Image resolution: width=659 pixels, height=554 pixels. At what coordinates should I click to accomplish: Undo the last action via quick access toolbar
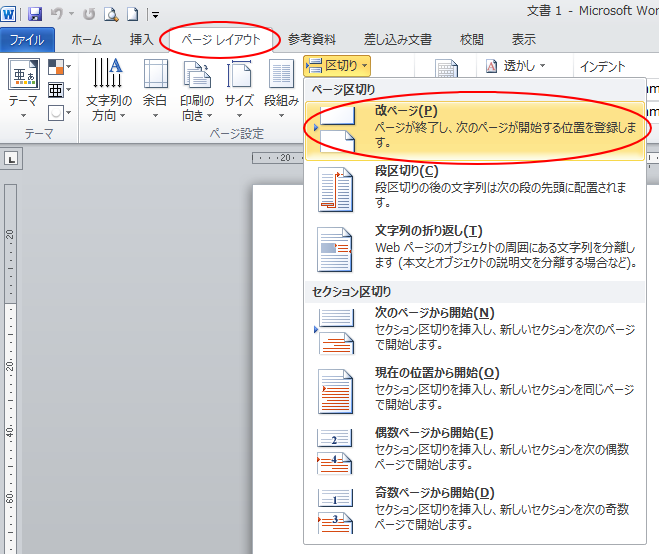click(56, 14)
